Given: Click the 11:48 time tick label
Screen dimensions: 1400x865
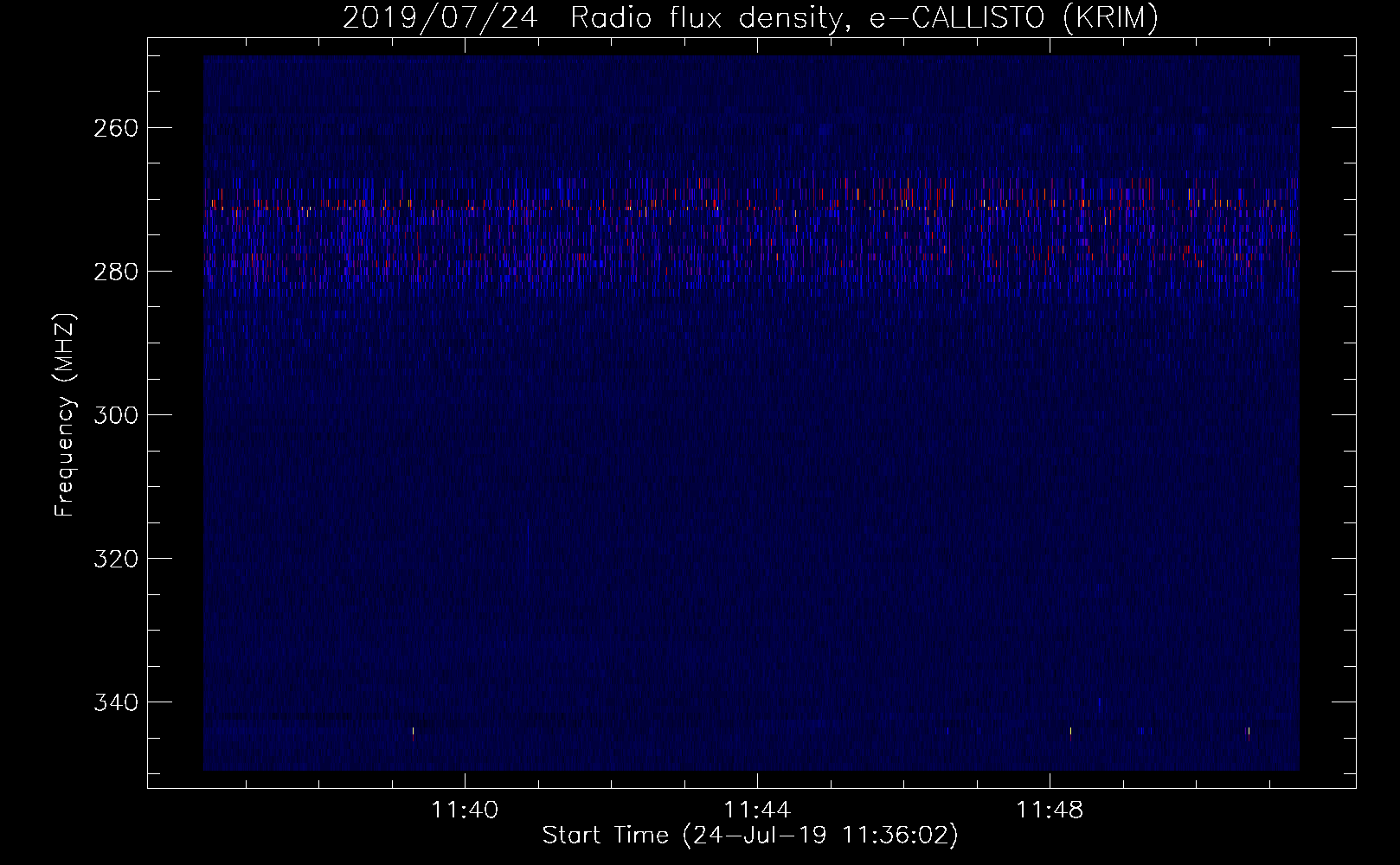Looking at the screenshot, I should (1050, 811).
